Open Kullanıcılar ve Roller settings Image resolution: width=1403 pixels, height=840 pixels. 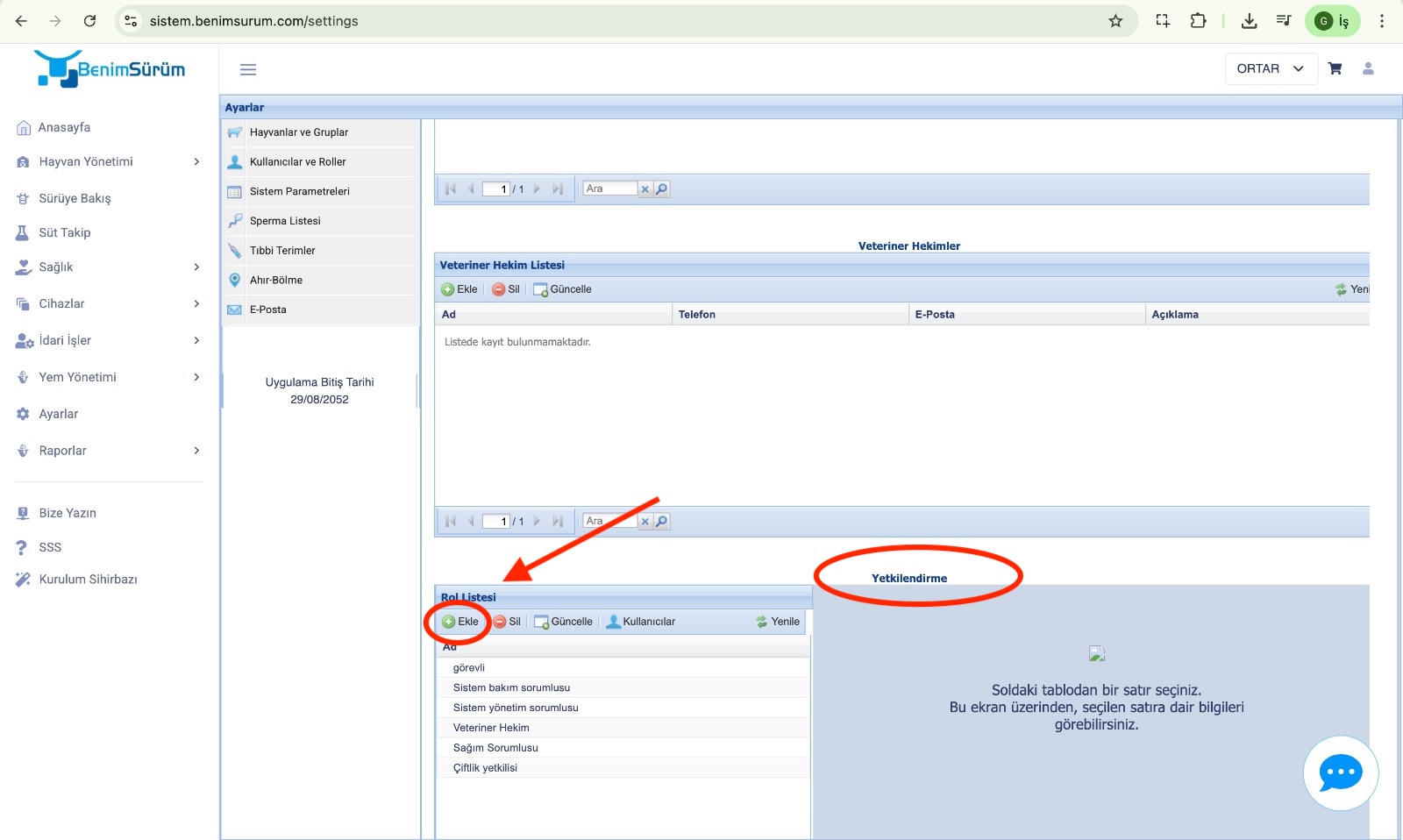coord(298,162)
